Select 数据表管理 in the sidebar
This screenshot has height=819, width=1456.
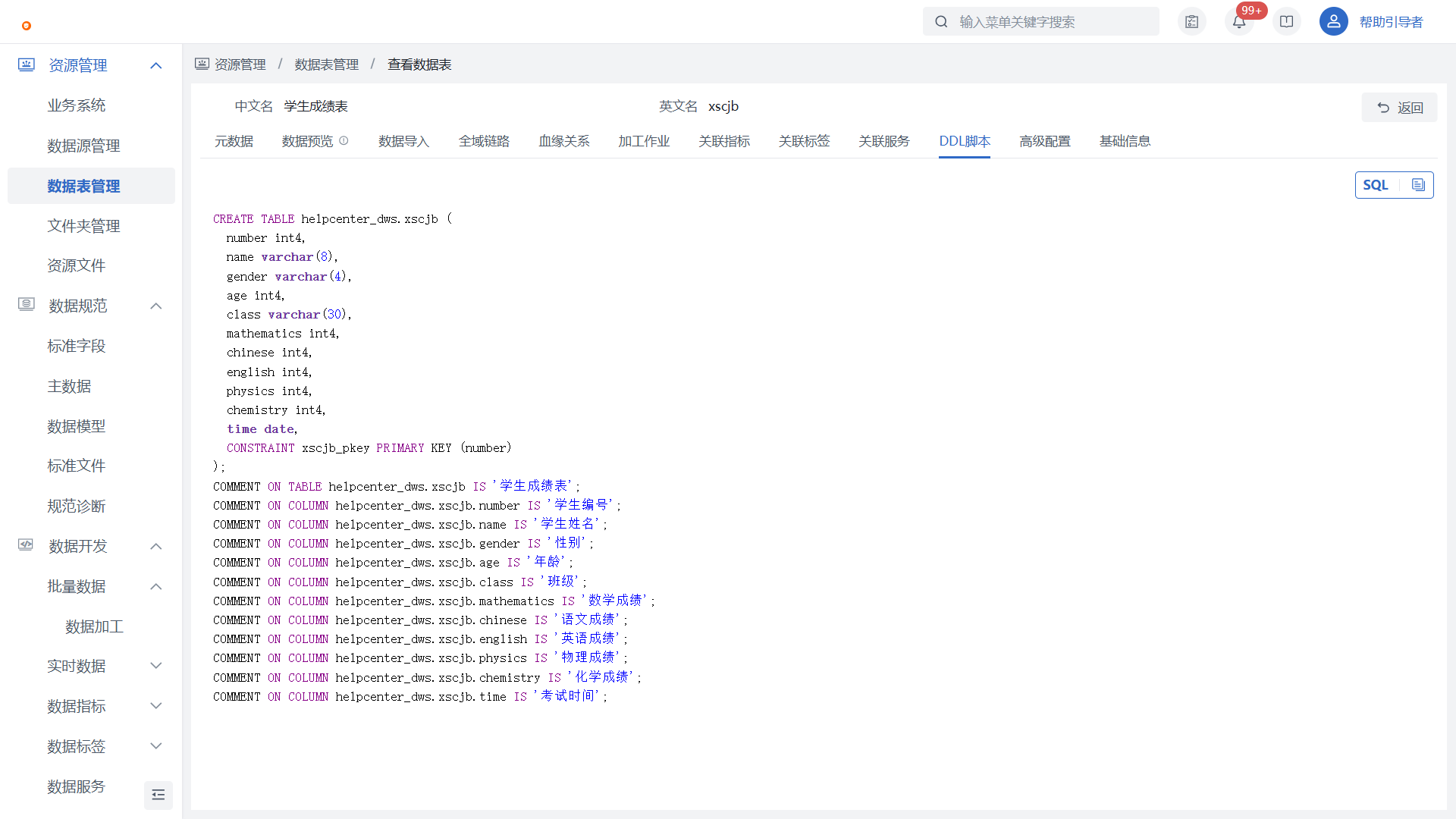(91, 186)
